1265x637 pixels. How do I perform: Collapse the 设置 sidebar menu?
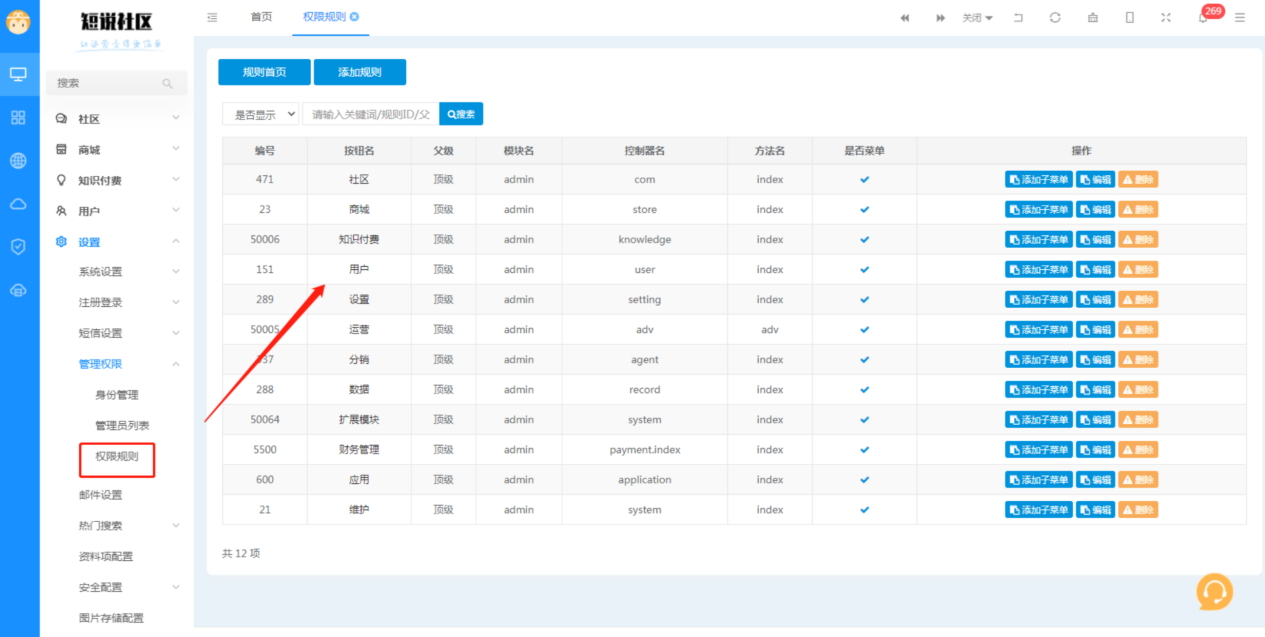[116, 242]
